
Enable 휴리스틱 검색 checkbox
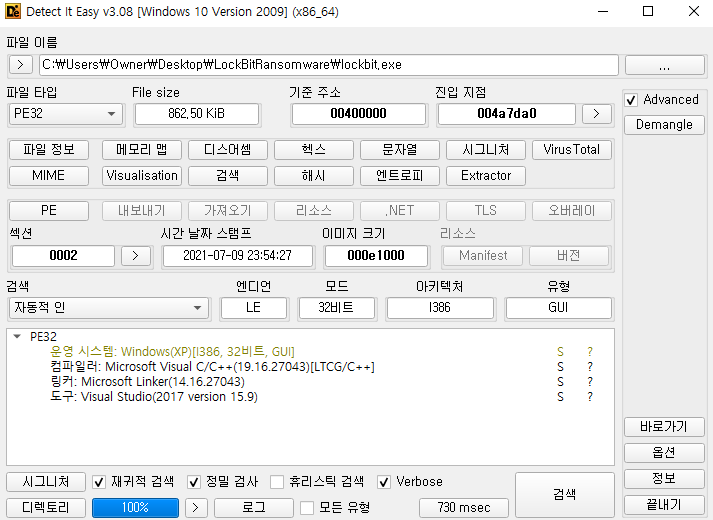(277, 482)
